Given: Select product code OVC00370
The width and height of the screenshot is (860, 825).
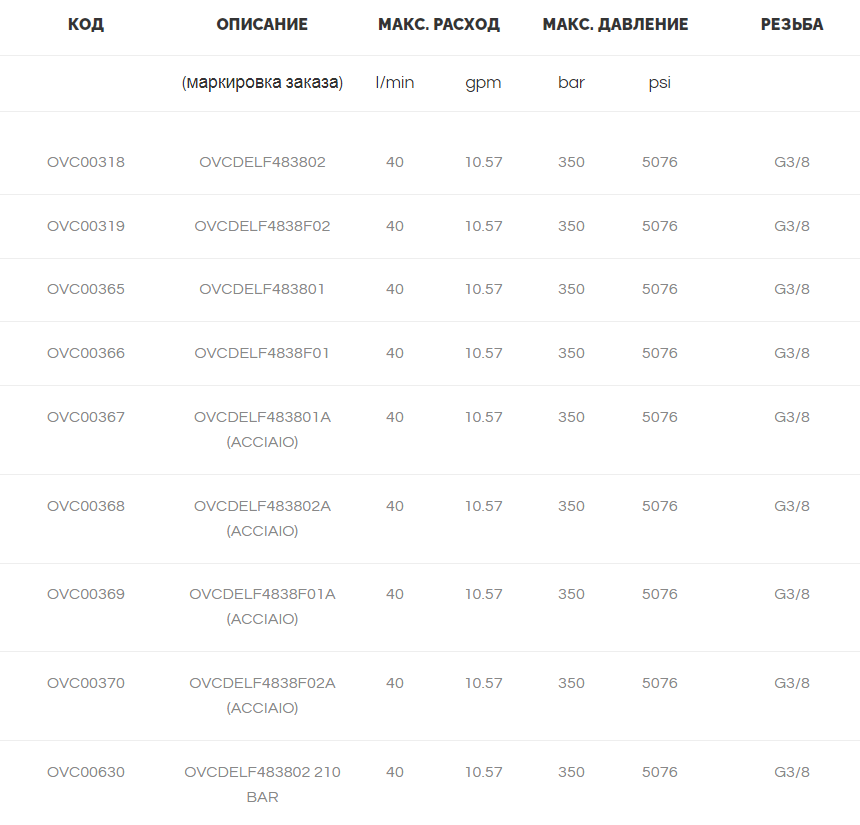Looking at the screenshot, I should tap(86, 683).
